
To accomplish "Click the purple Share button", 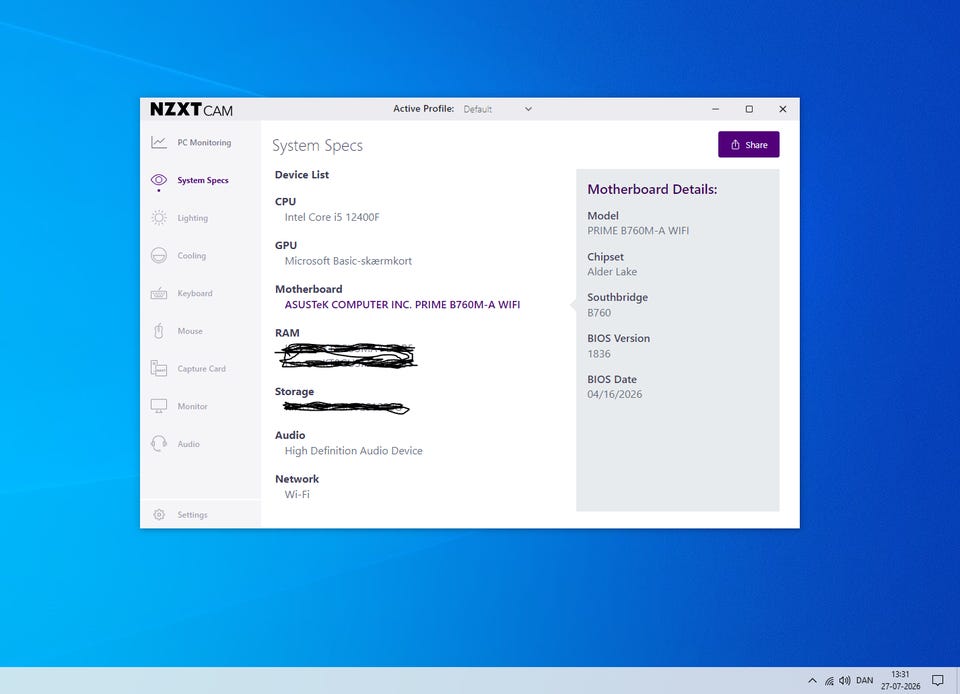I will click(748, 144).
